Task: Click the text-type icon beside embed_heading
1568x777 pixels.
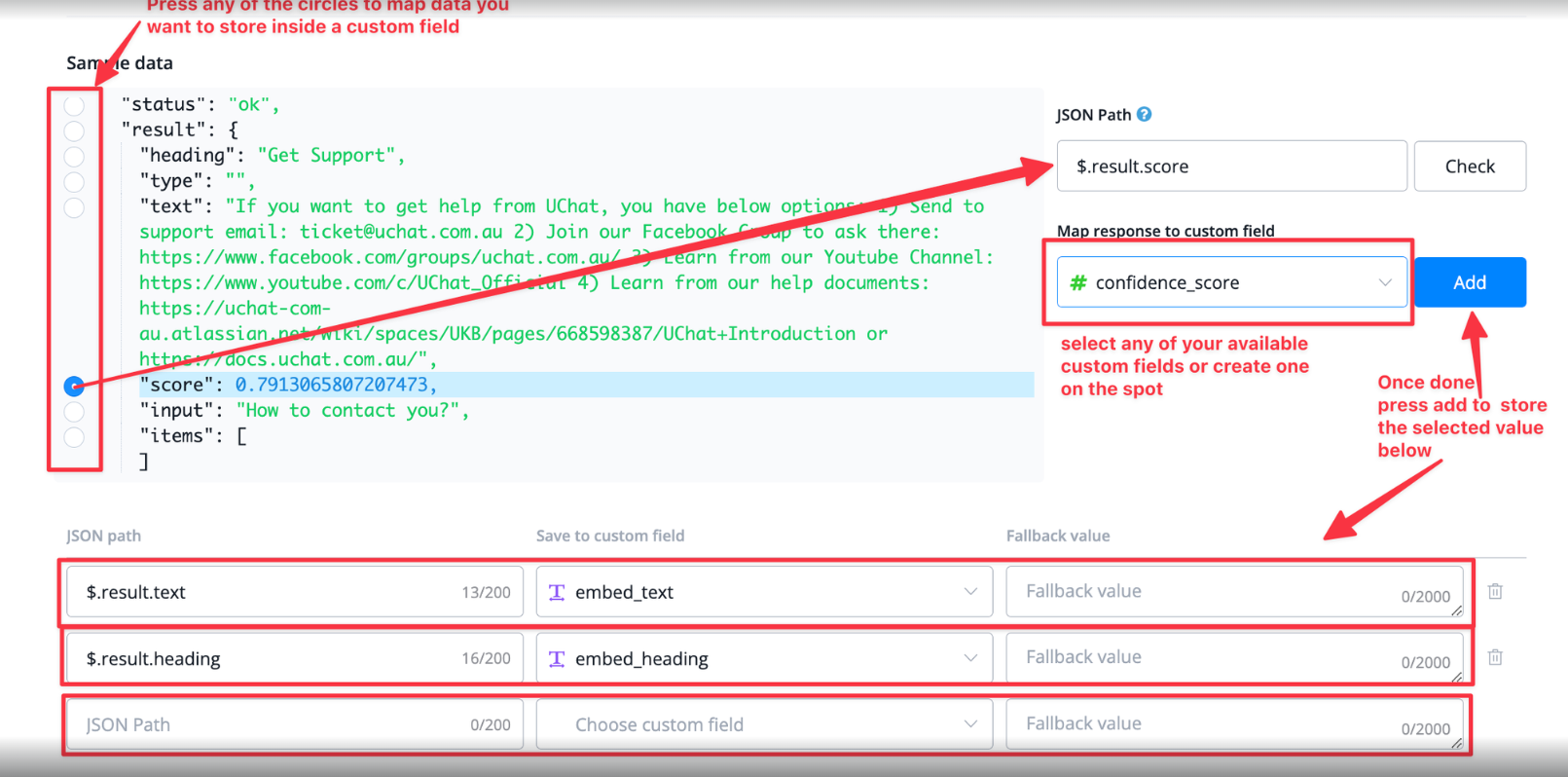Action: (x=557, y=659)
